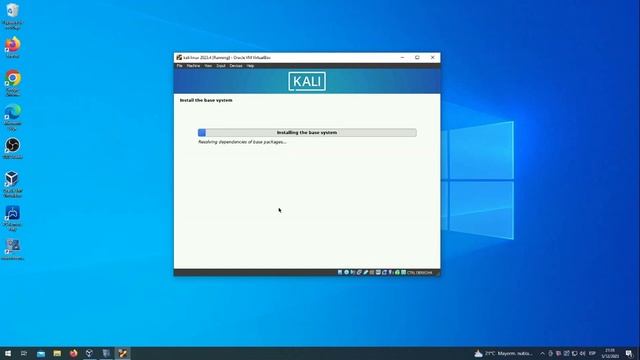Click the hard disk status icon

click(x=340, y=272)
